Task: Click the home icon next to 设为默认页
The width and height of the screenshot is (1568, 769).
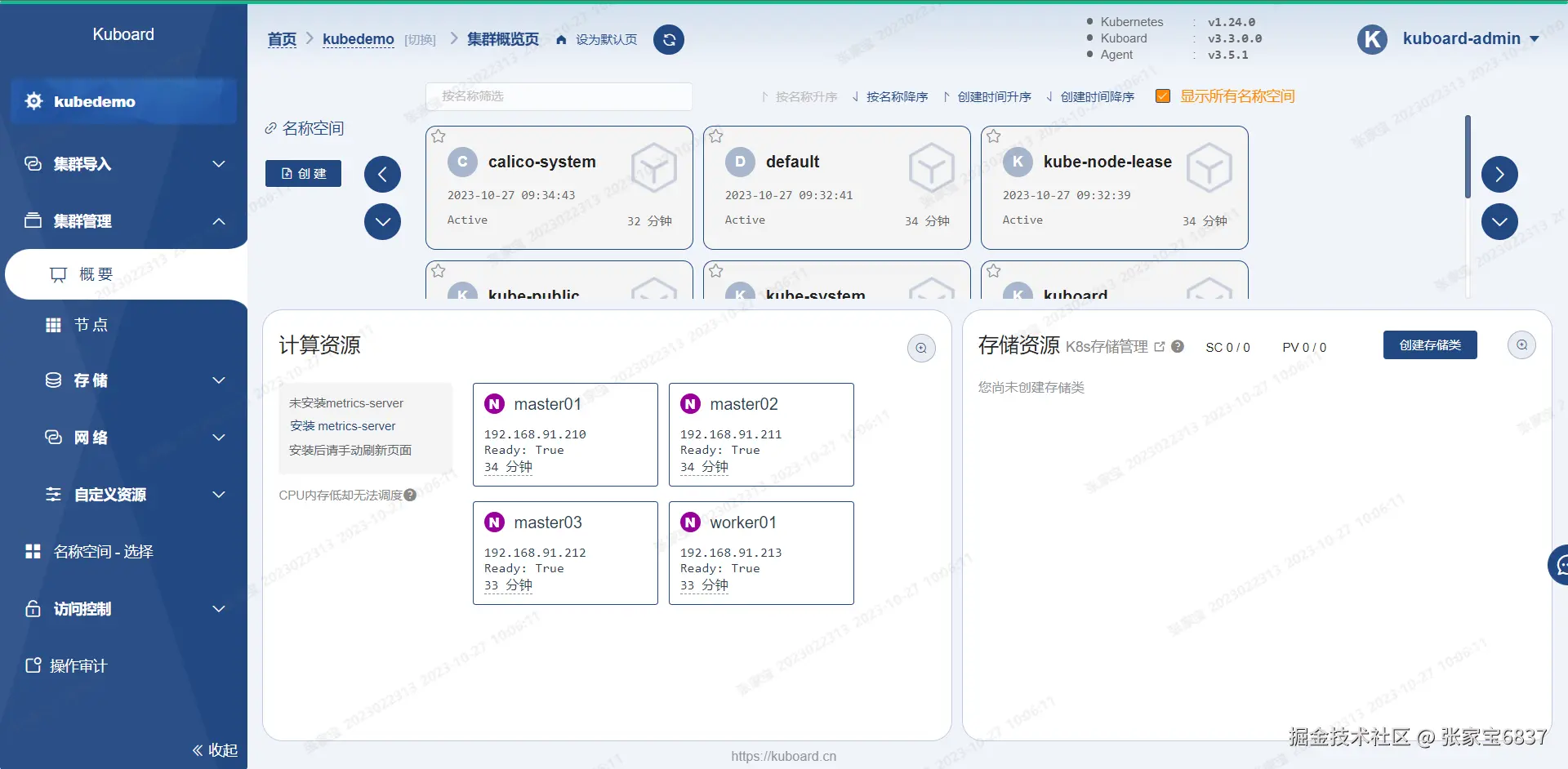Action: [x=561, y=39]
